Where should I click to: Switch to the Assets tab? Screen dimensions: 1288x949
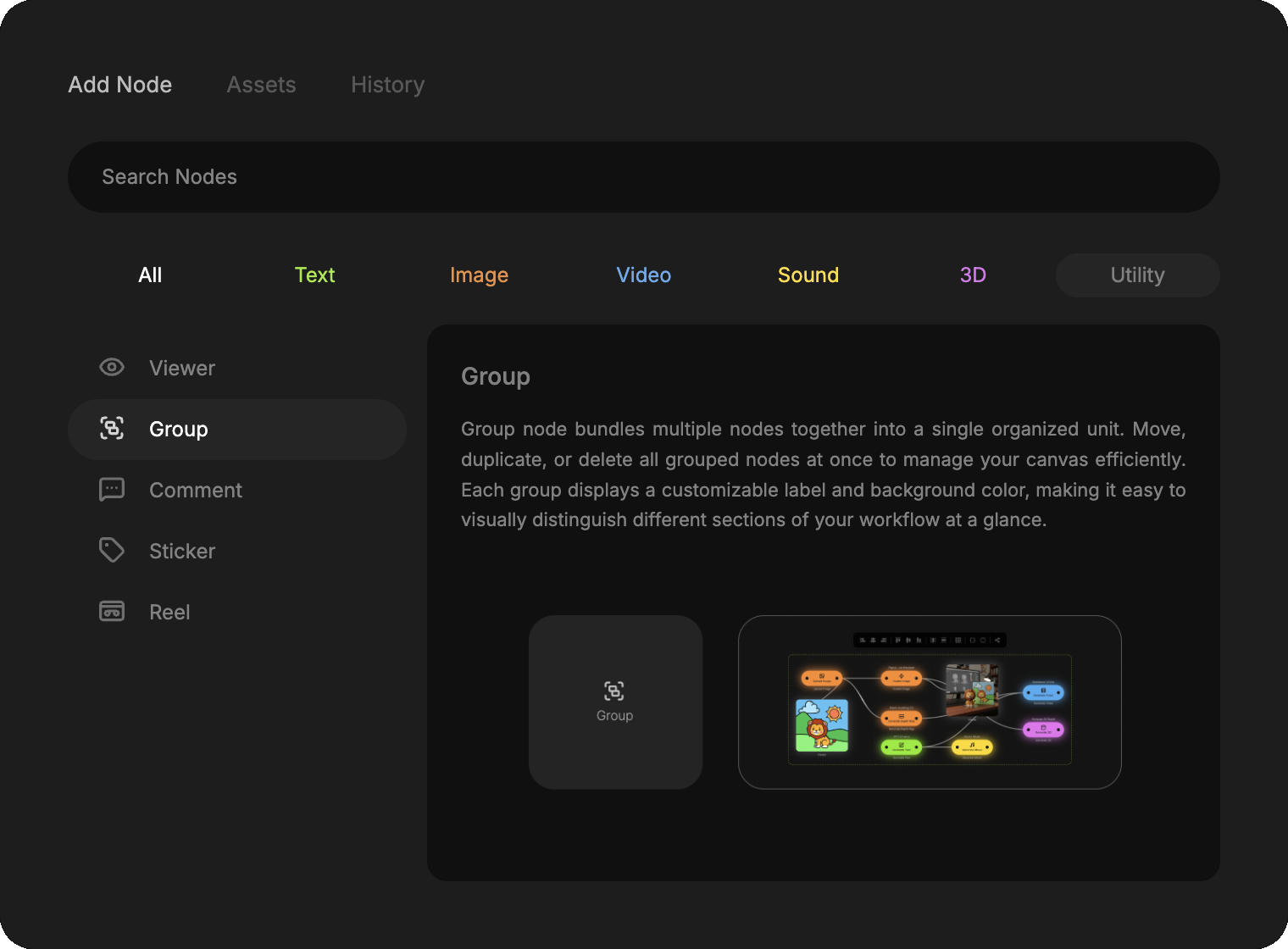pos(261,85)
